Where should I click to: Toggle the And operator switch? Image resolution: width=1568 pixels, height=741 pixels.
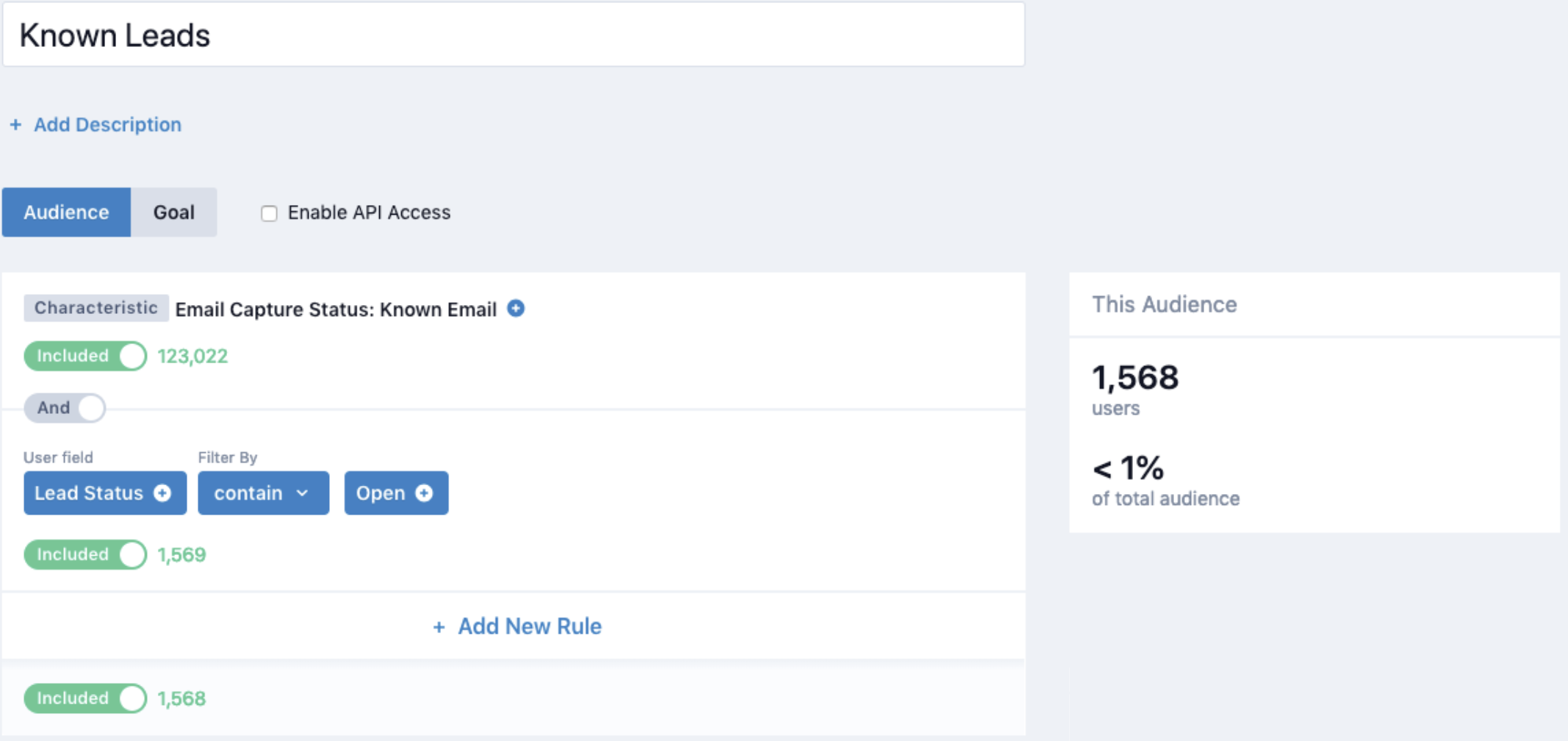pos(65,408)
